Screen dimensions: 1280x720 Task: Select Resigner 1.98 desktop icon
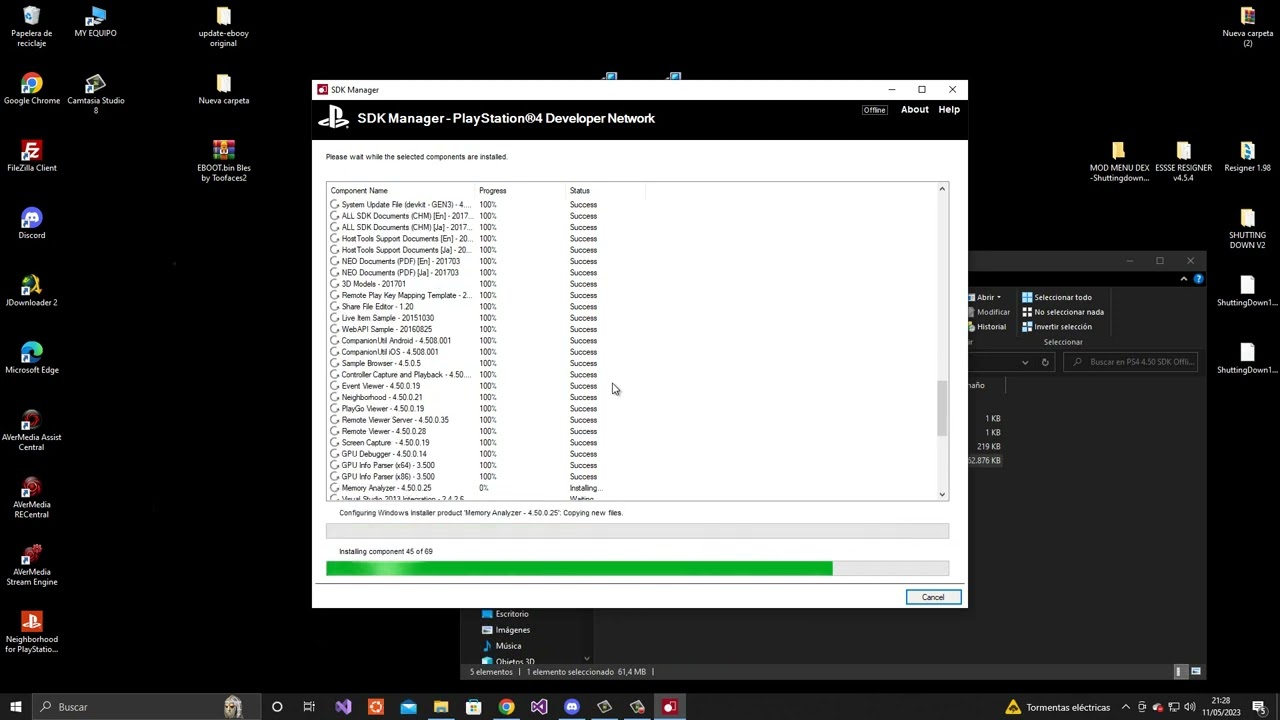click(1247, 156)
